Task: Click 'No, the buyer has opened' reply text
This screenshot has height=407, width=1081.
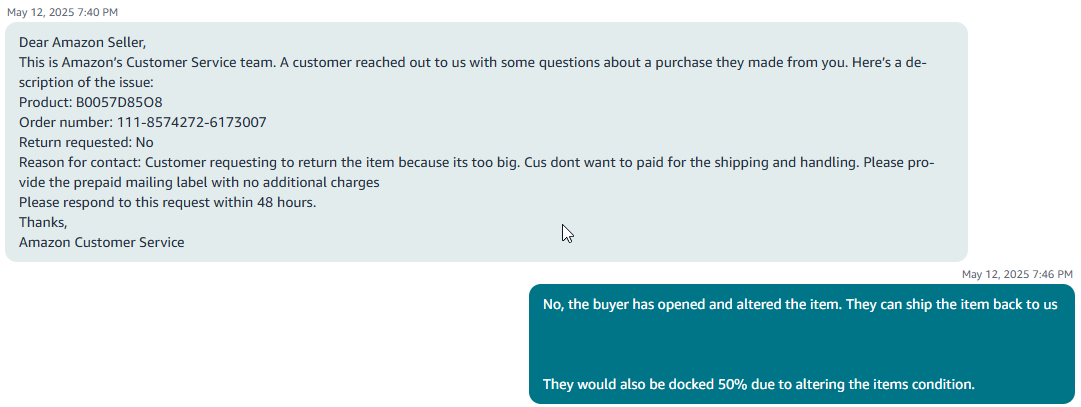Action: pyautogui.click(x=625, y=305)
